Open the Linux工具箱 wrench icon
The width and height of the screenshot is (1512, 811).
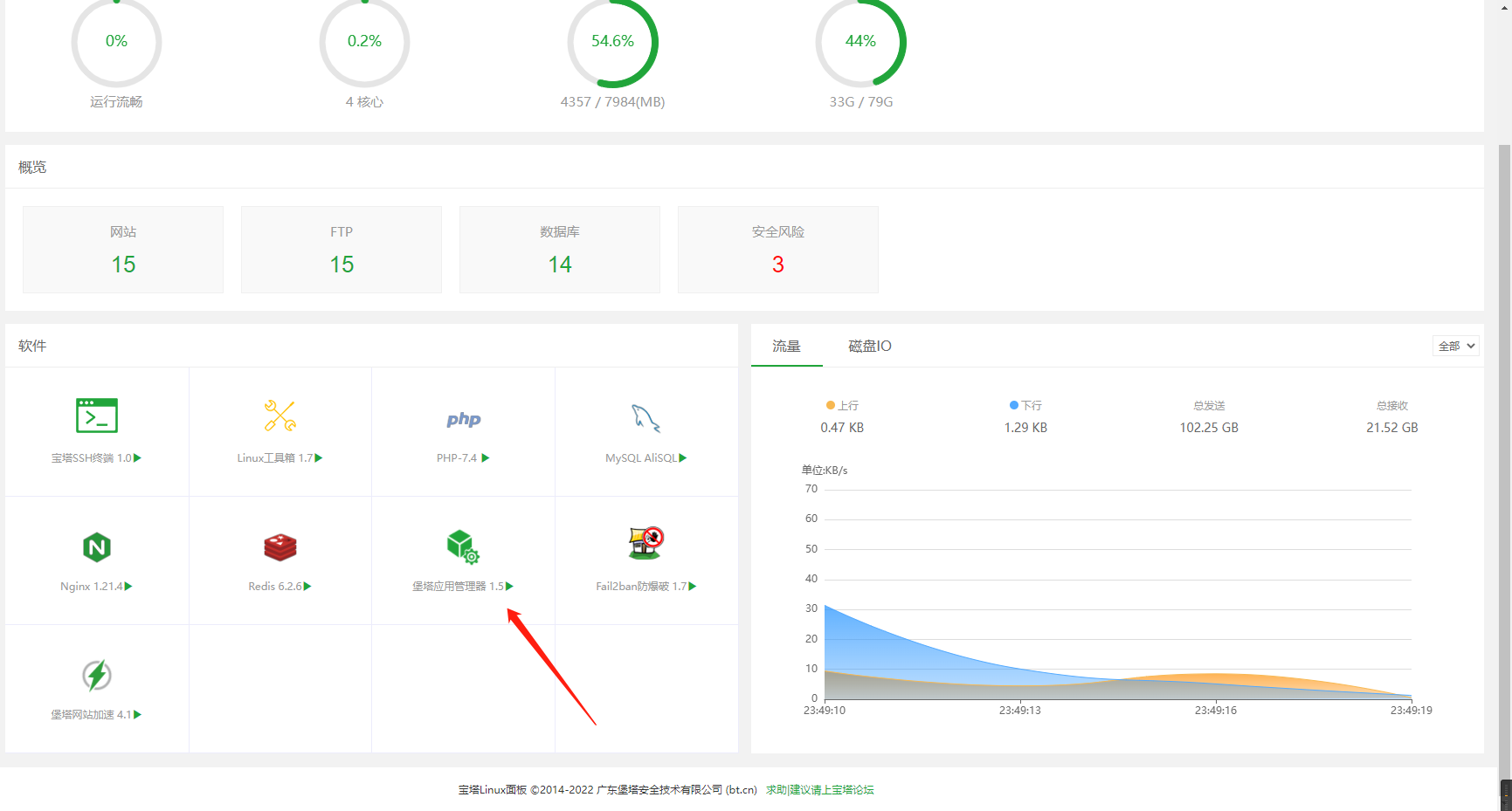pos(280,416)
